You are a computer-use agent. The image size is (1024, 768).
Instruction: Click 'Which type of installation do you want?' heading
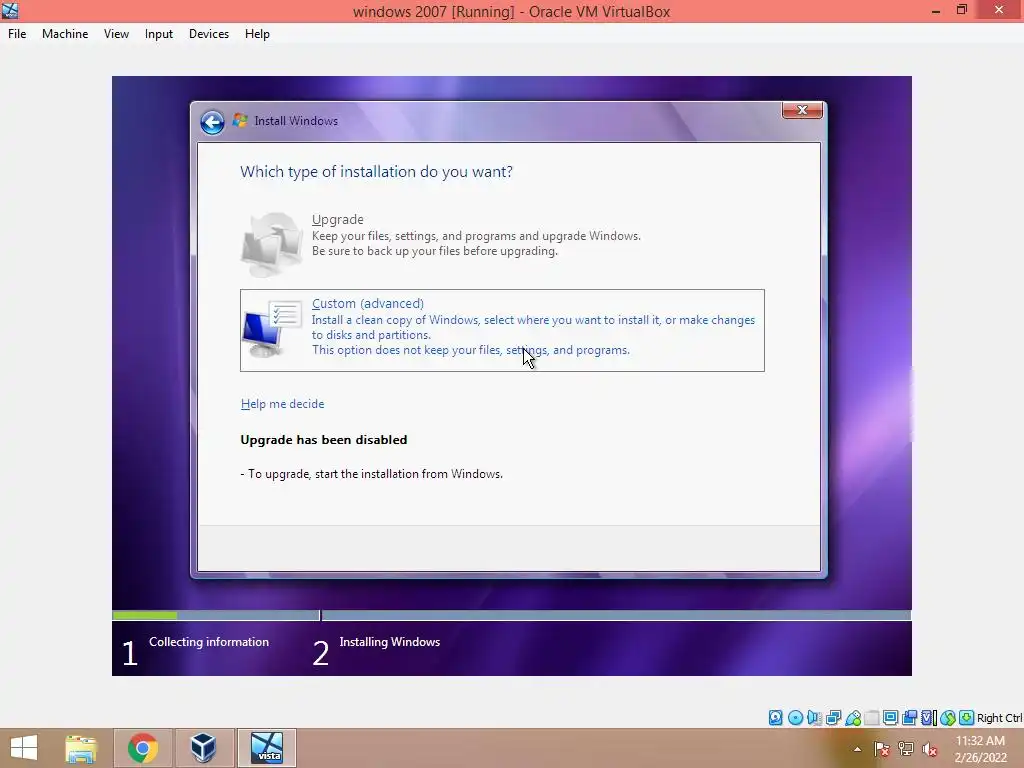[x=376, y=172]
